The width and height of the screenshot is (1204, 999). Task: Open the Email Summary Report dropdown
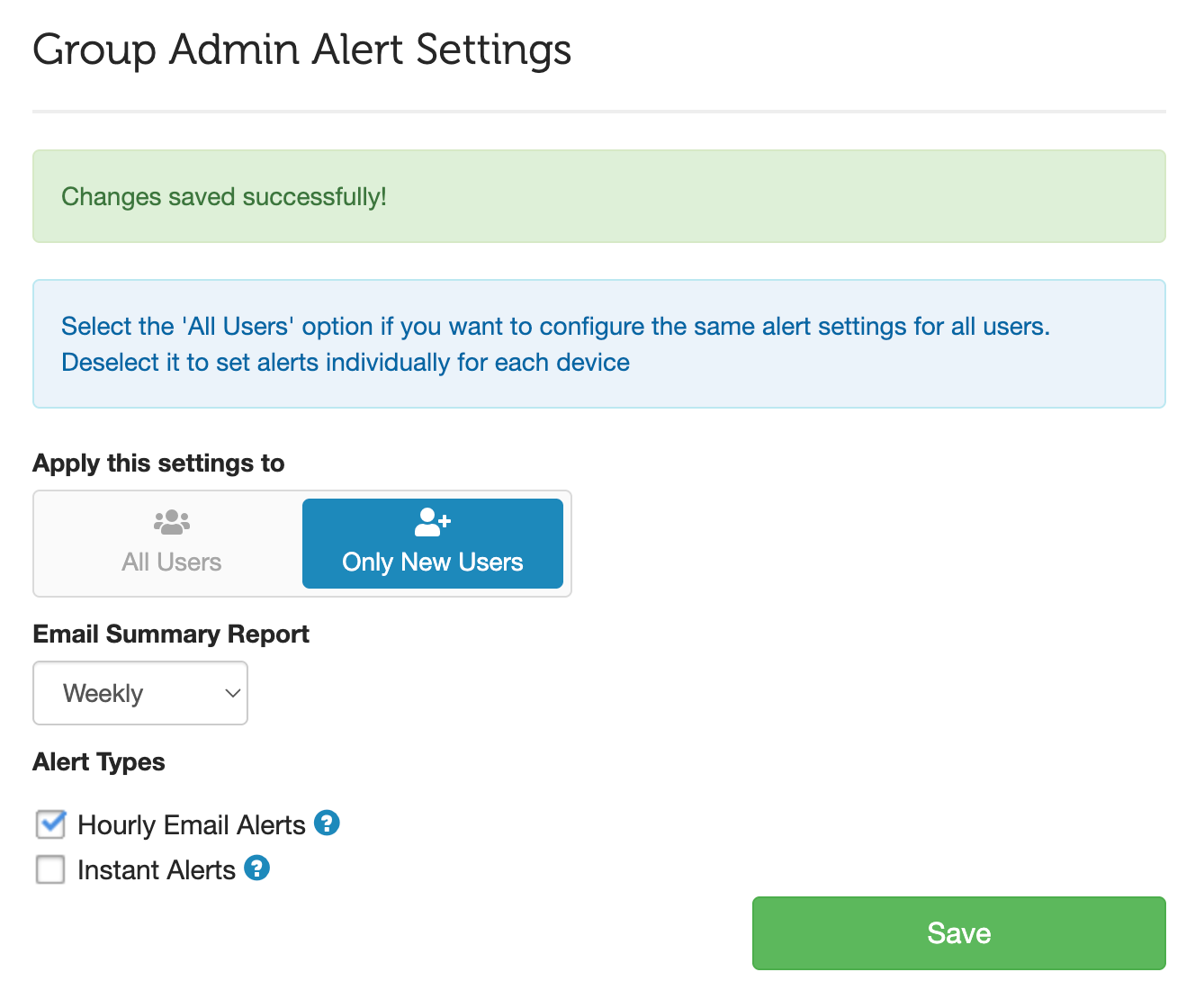139,693
